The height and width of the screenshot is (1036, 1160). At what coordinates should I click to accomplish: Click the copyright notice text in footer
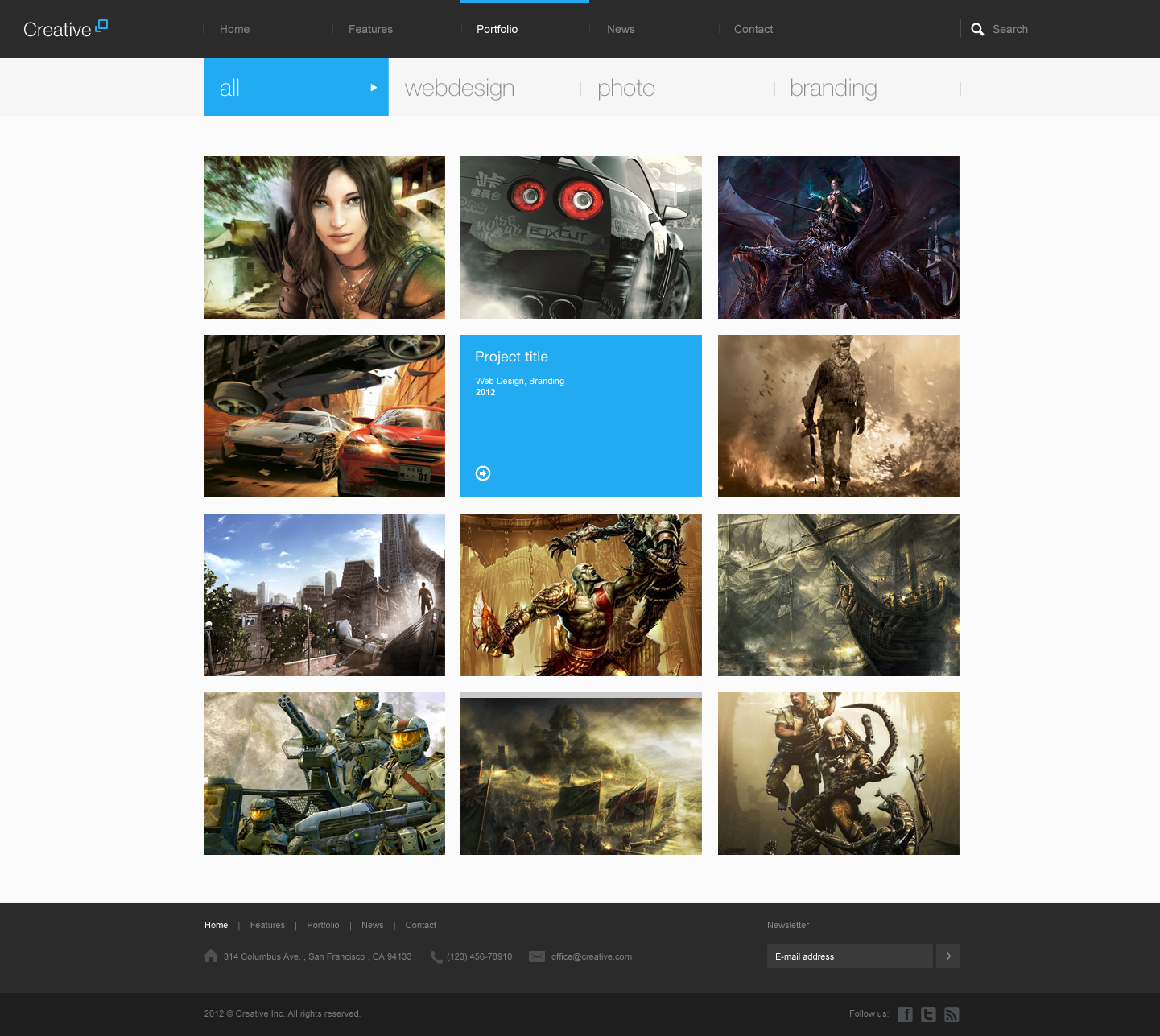point(283,1013)
